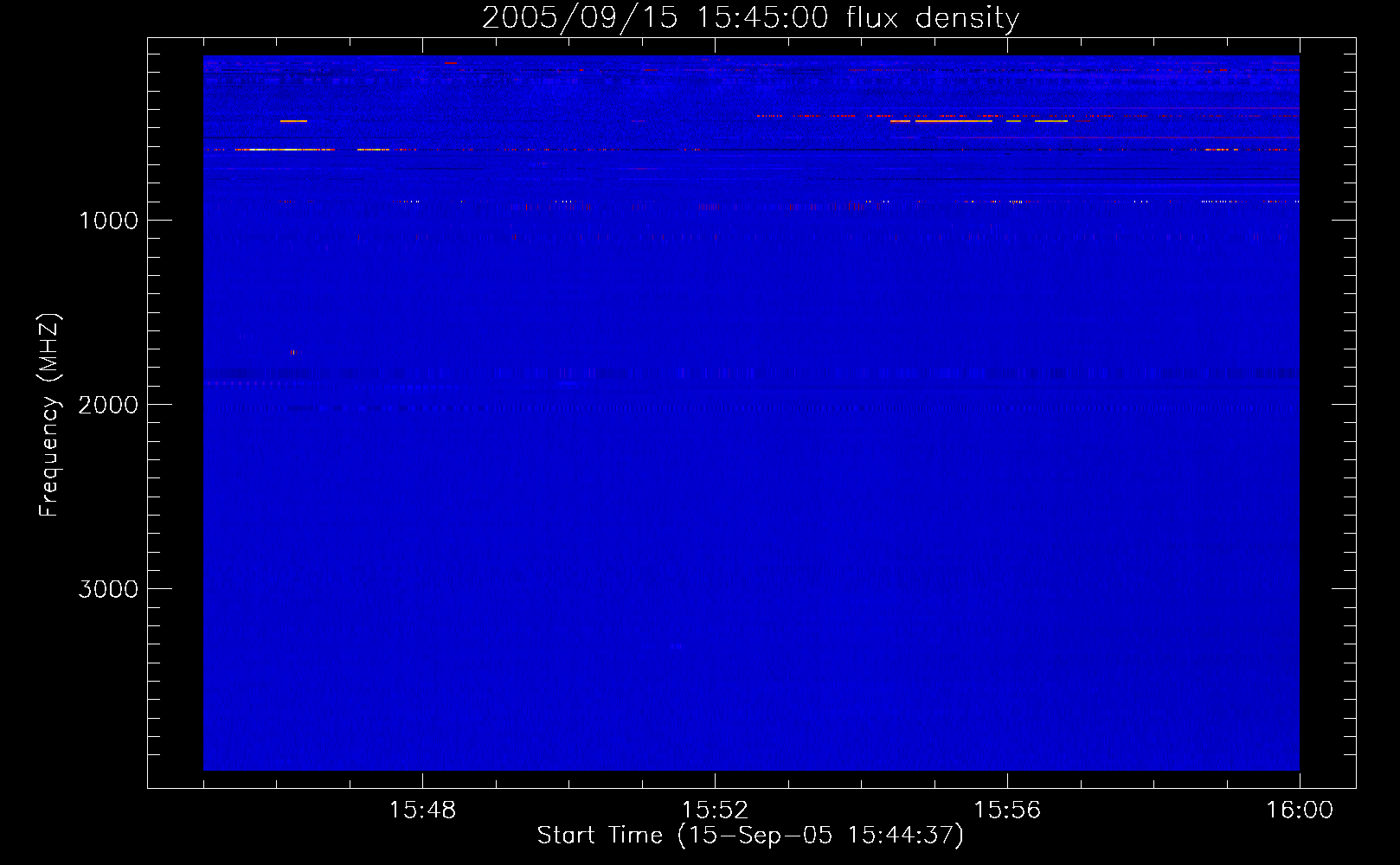Select the 16:00 time tick label

[1299, 811]
